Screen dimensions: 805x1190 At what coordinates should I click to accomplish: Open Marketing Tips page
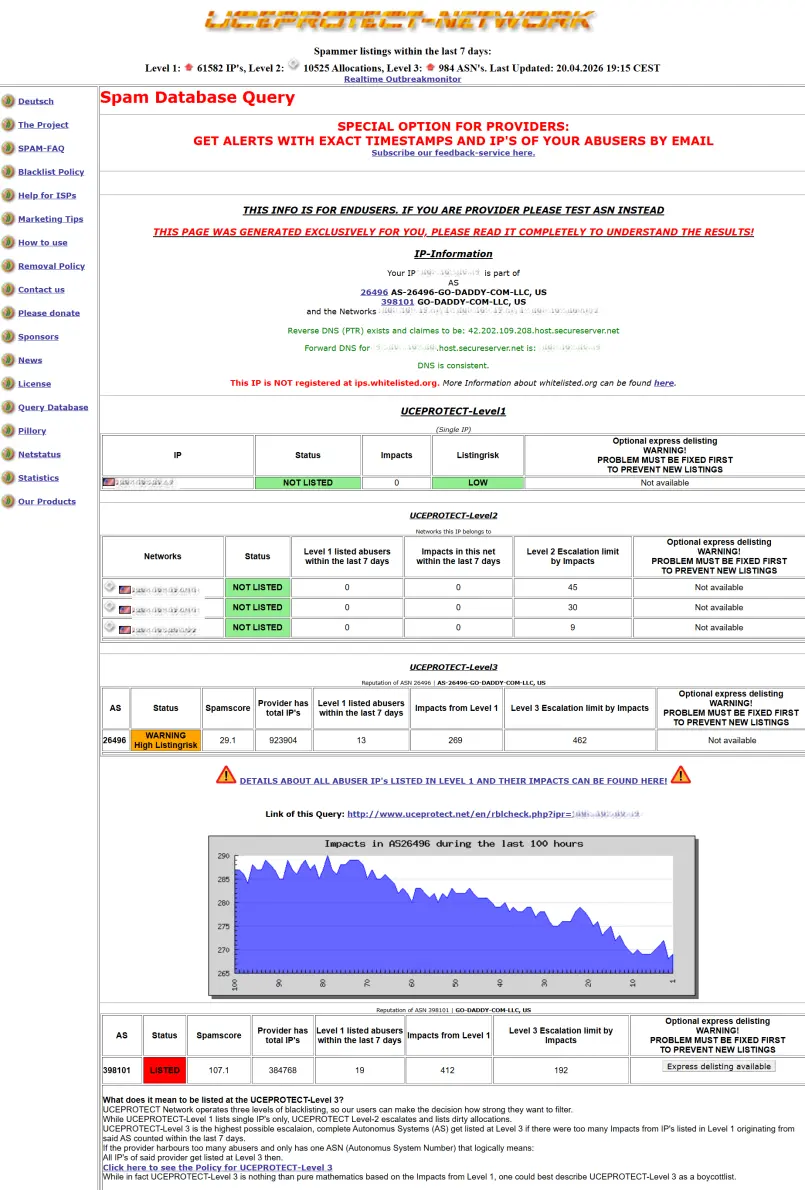pos(51,219)
